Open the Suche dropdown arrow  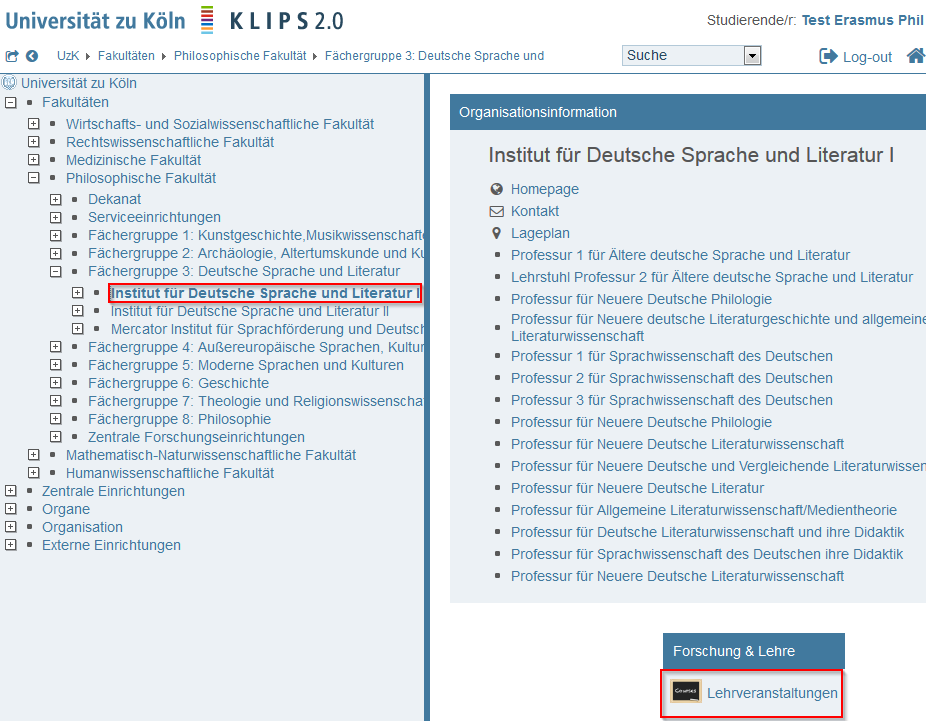point(752,56)
